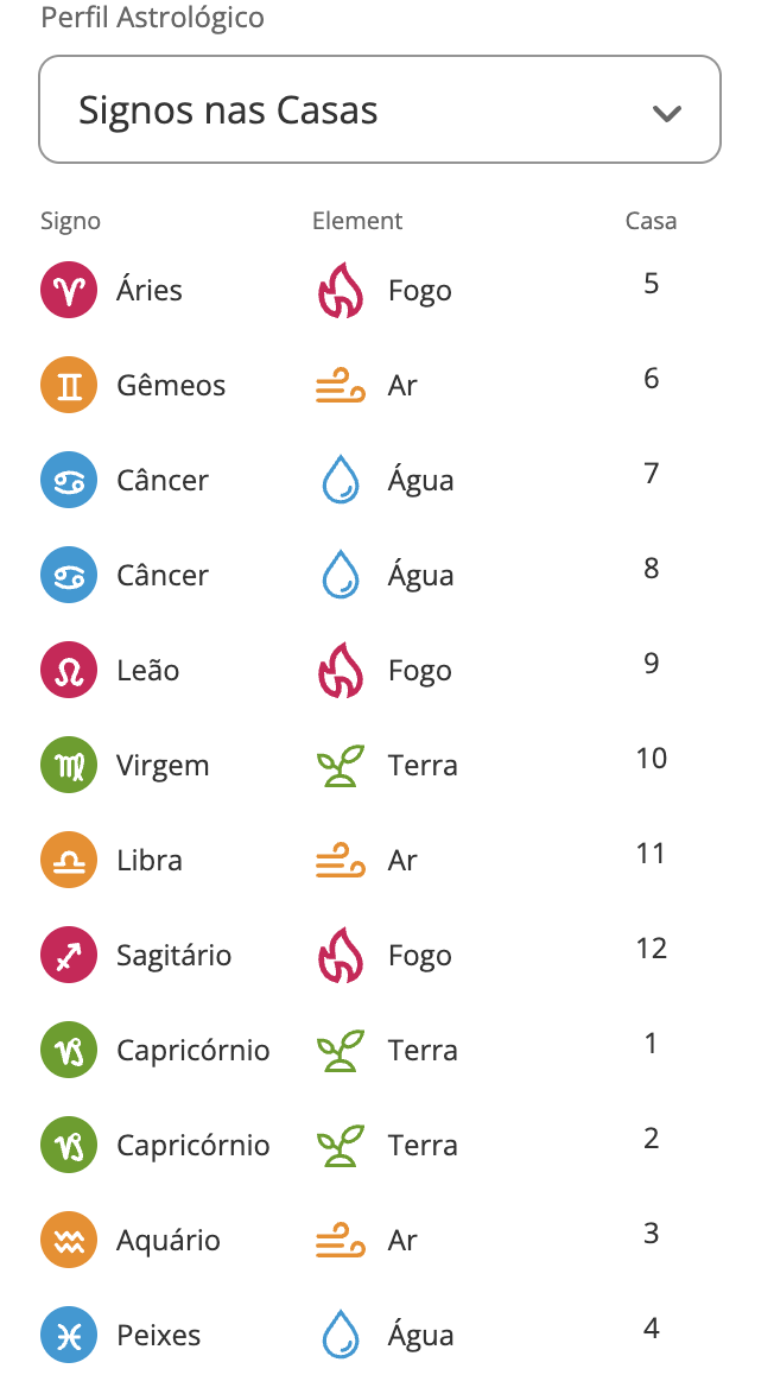Viewport: 774px width, 1375px height.
Task: Click the Áries zodiac sign icon
Action: tap(69, 291)
